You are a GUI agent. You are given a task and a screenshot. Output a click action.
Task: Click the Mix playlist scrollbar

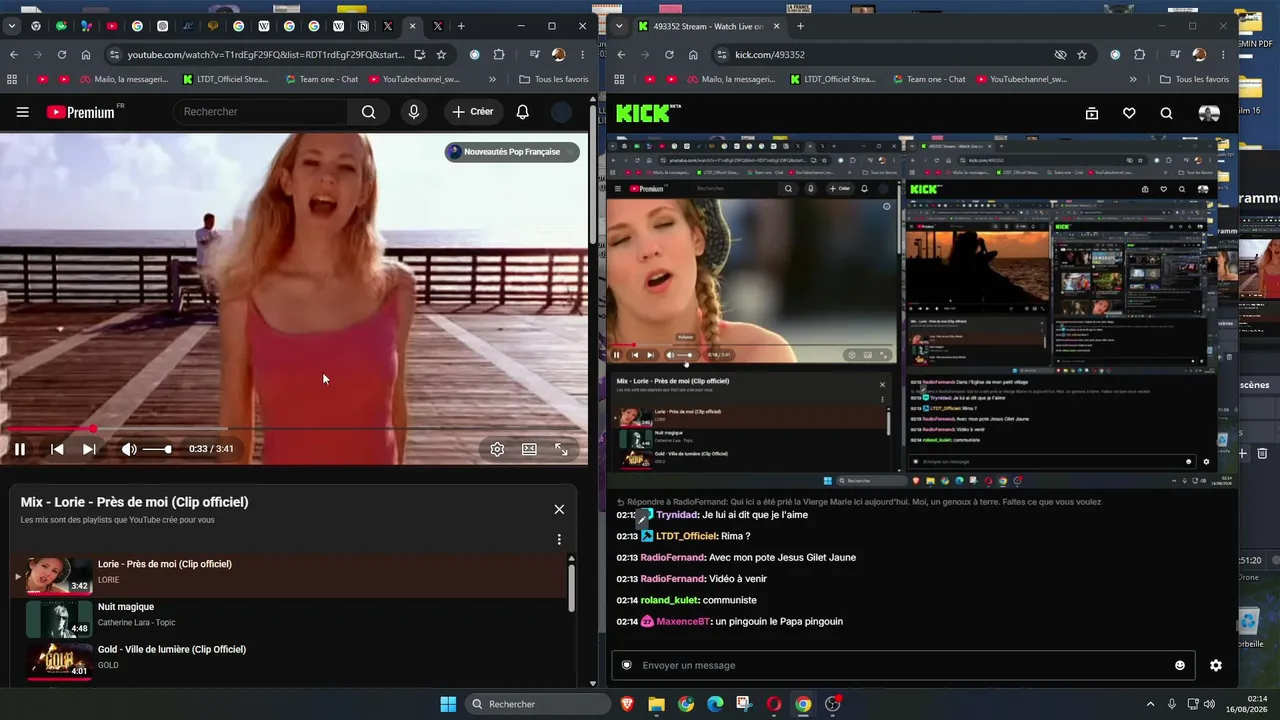pos(572,588)
